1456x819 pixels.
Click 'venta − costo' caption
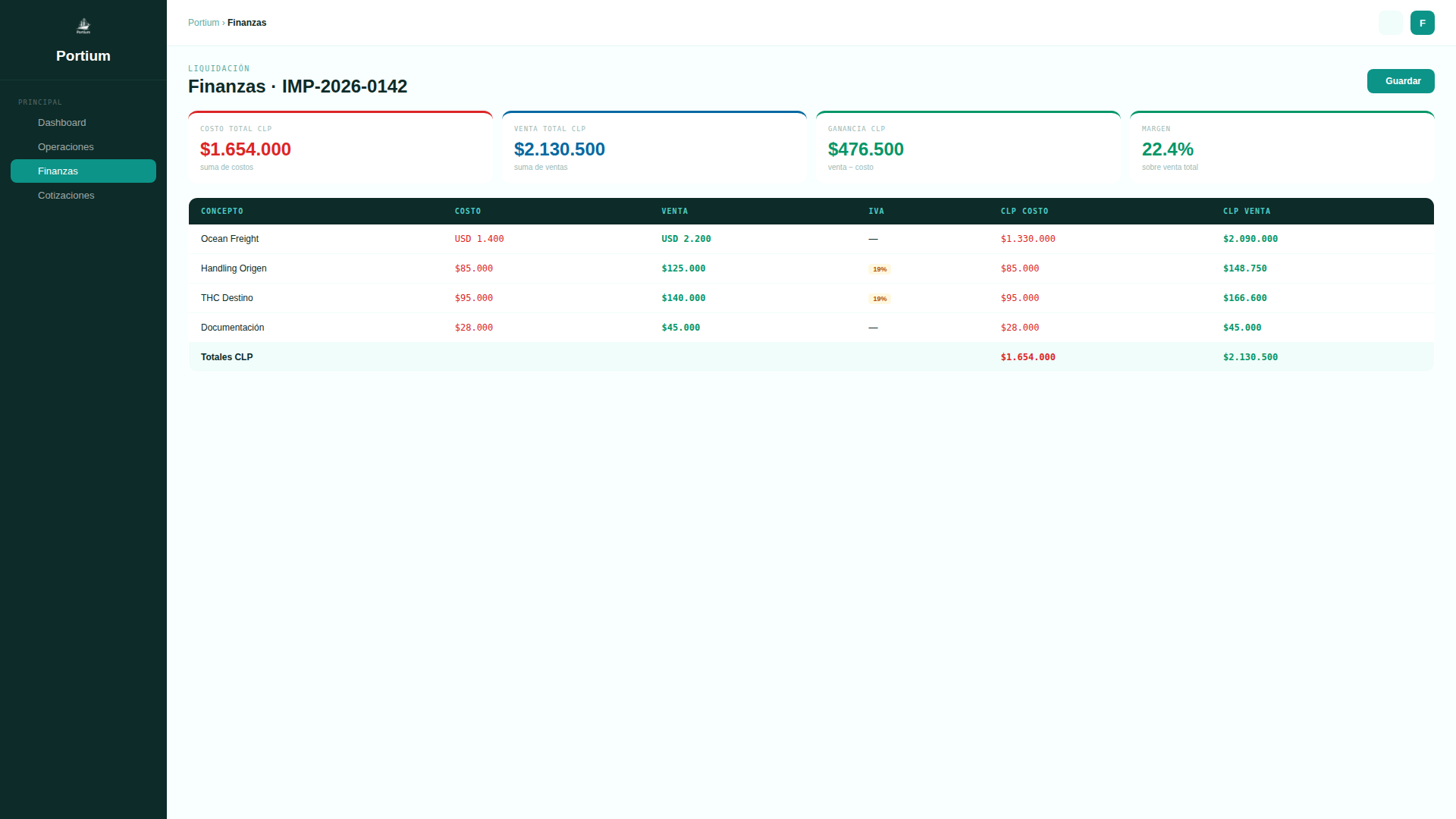851,168
